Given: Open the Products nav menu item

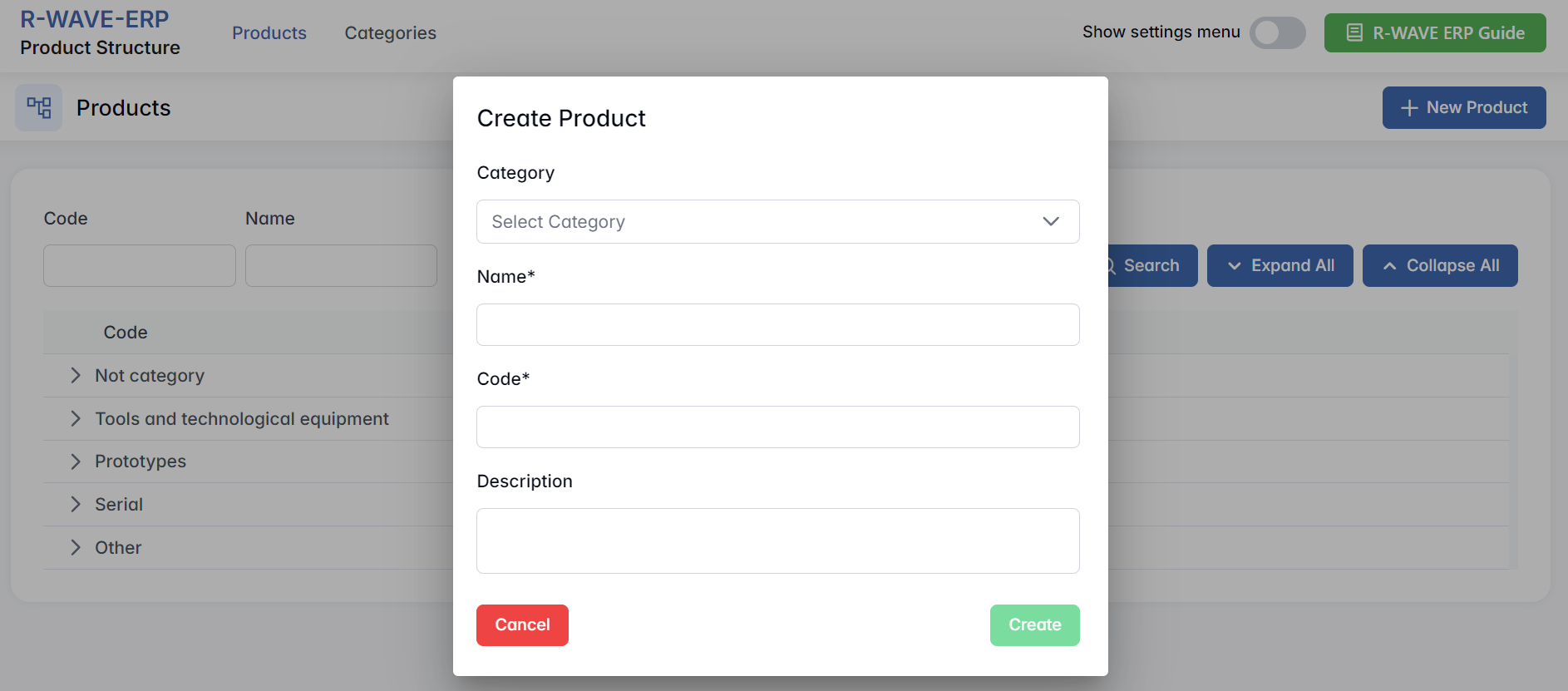Looking at the screenshot, I should (x=269, y=33).
